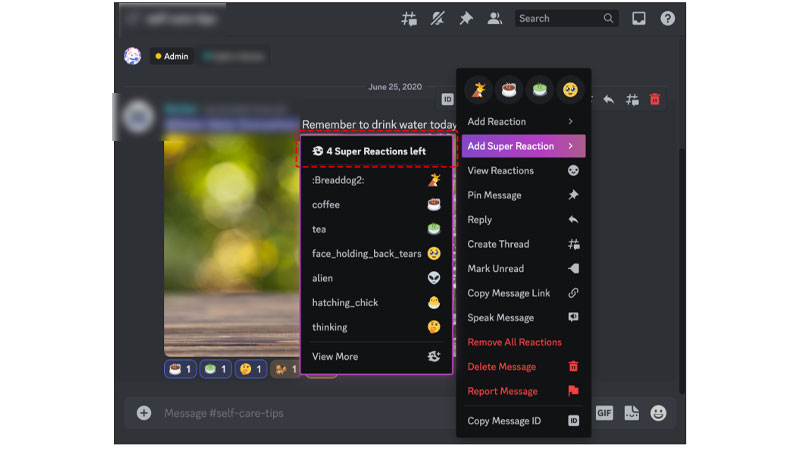Toggle the coffee reaction pill under image

tap(180, 369)
